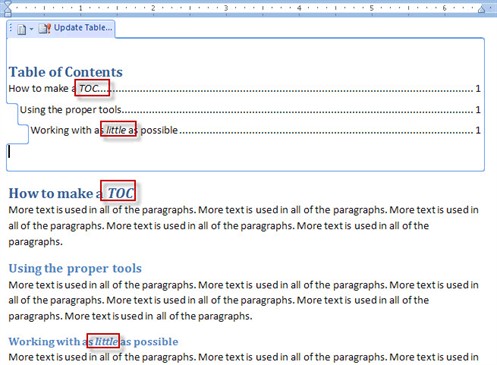
Task: Click the italic 'little' in the third heading
Action: pos(106,341)
